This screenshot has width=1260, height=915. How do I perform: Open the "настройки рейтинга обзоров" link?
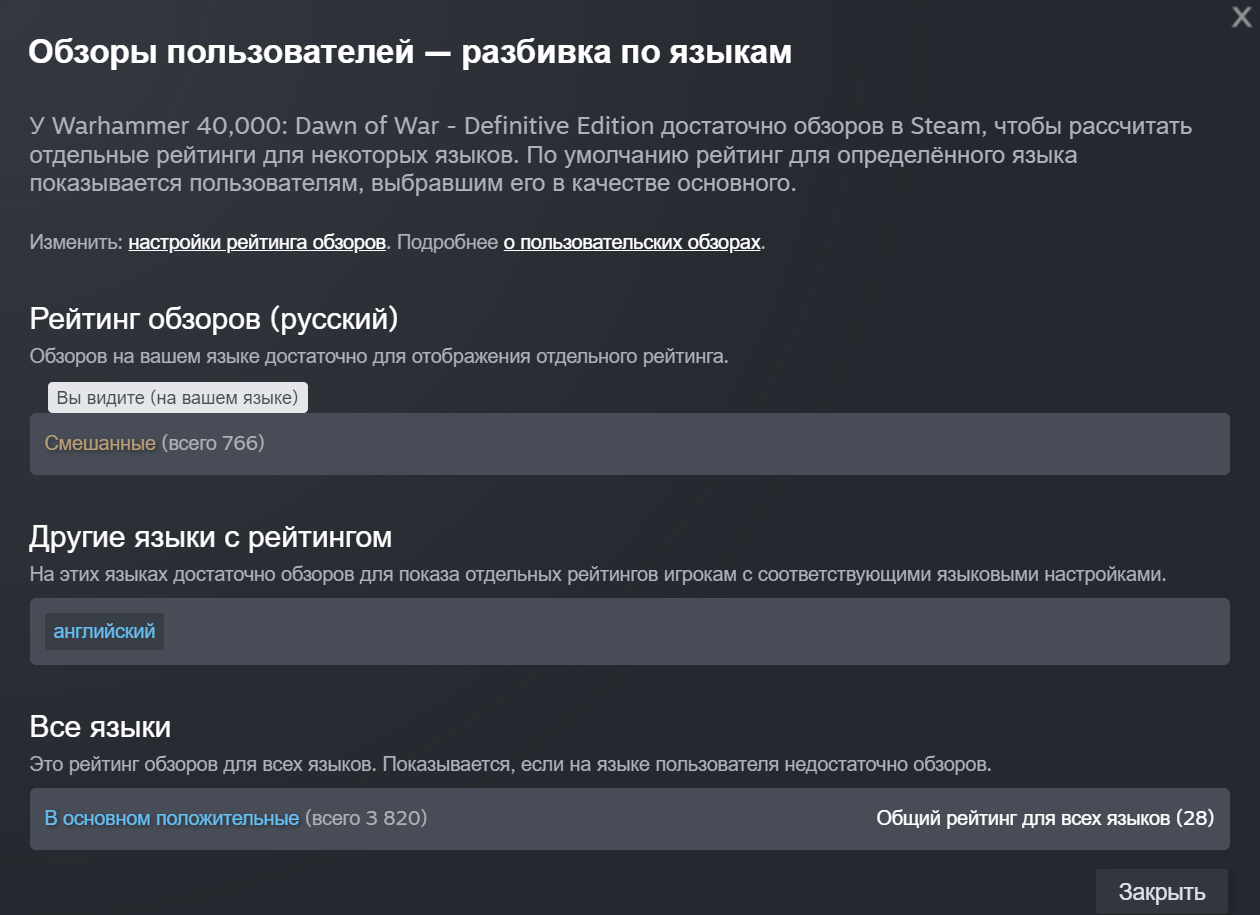[x=257, y=243]
